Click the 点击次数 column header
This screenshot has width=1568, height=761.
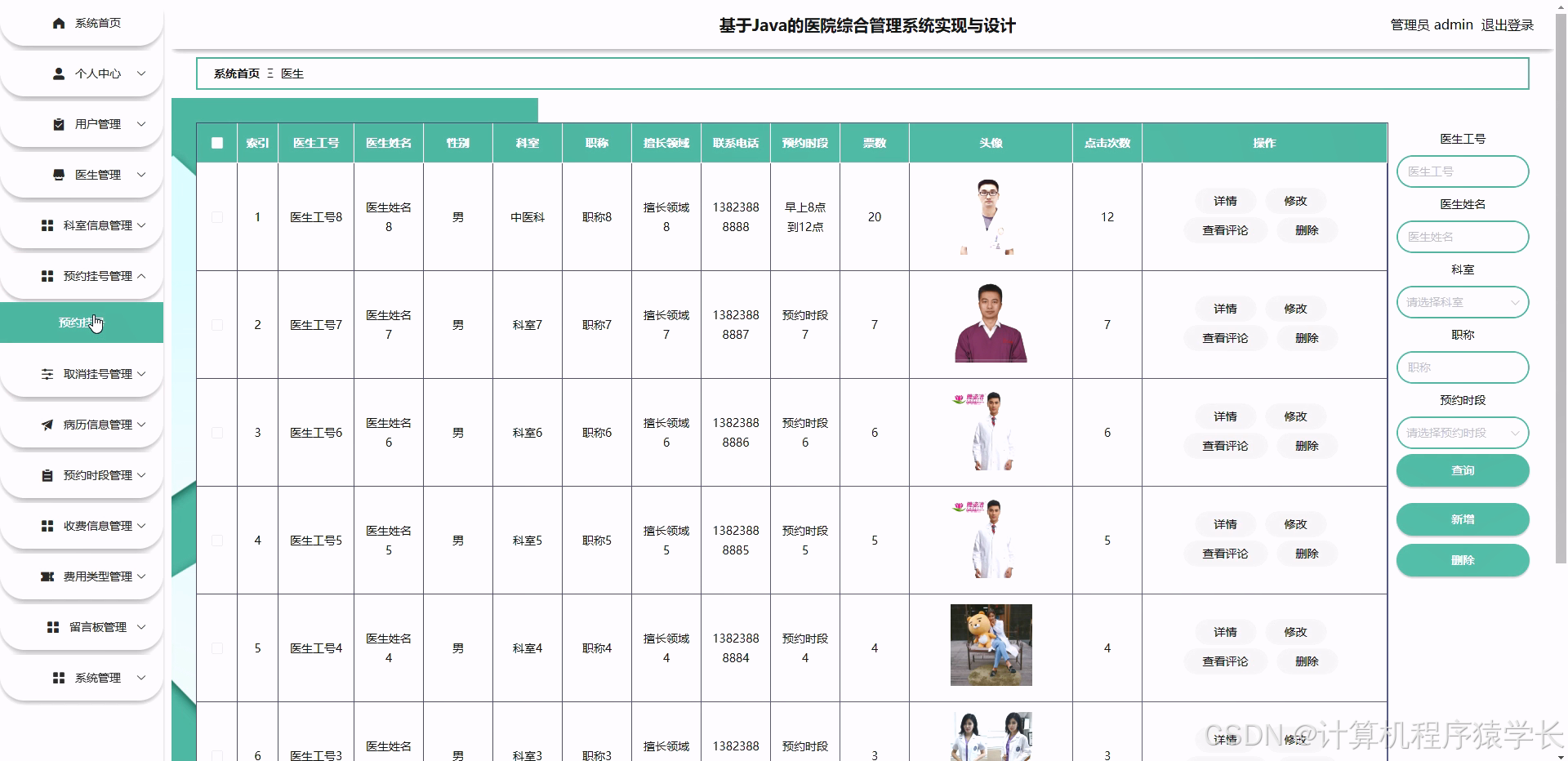tap(1107, 143)
